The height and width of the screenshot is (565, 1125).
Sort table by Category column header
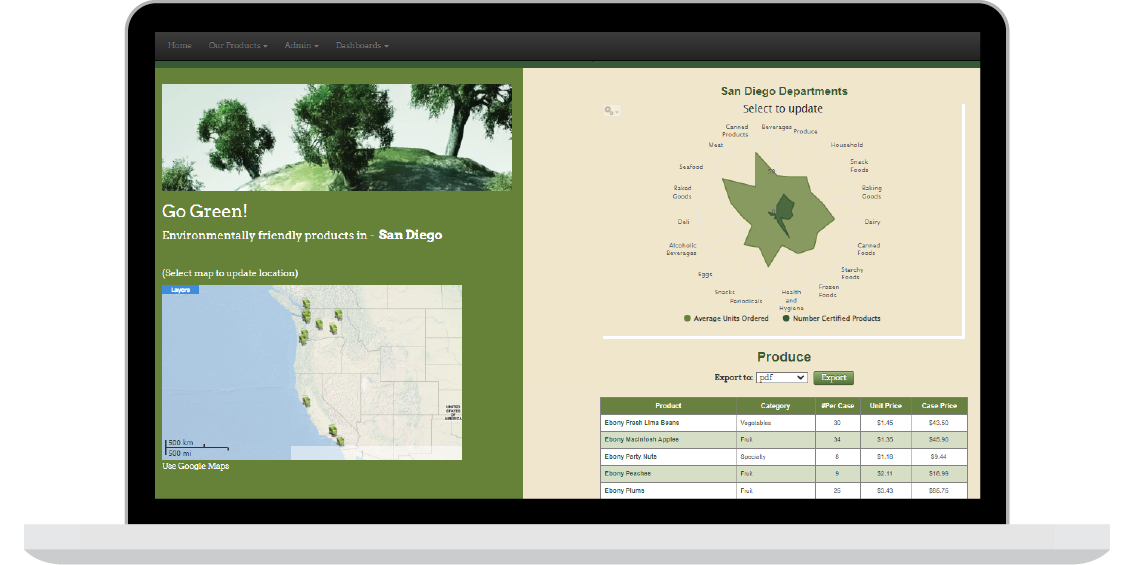click(775, 406)
